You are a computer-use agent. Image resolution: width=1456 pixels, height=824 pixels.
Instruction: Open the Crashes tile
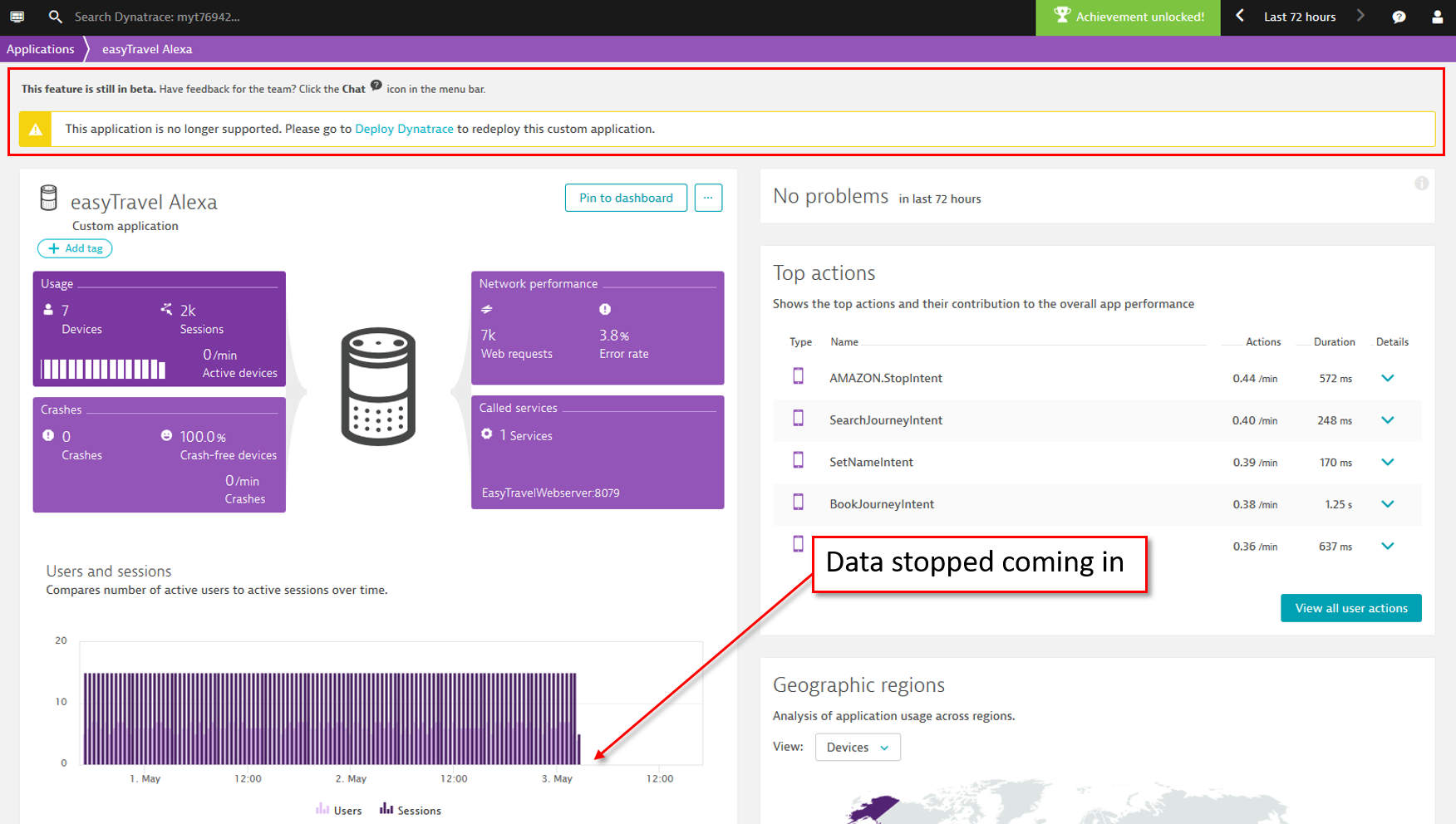160,454
